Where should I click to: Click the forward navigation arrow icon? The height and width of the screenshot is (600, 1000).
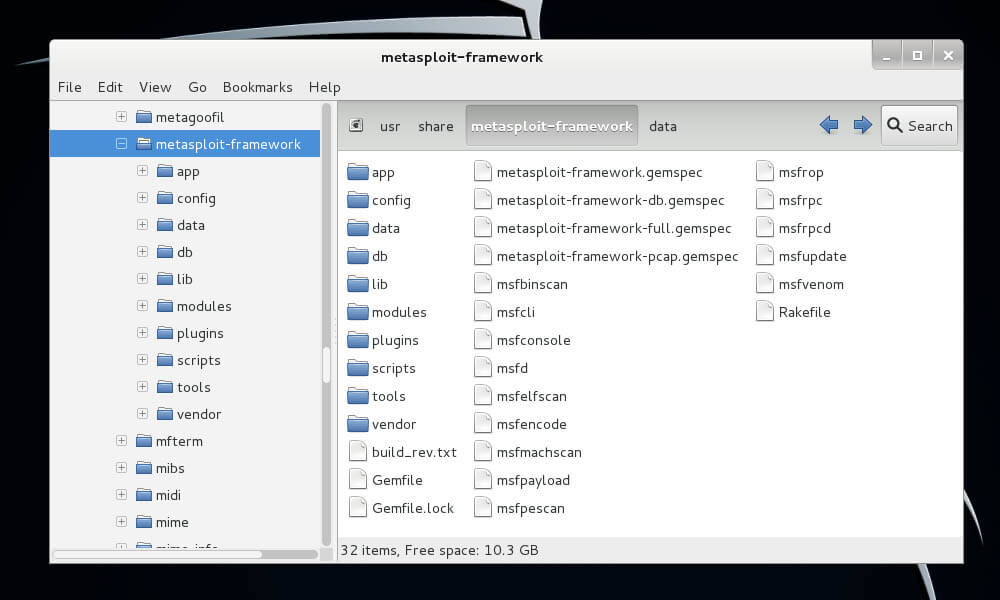pos(862,125)
